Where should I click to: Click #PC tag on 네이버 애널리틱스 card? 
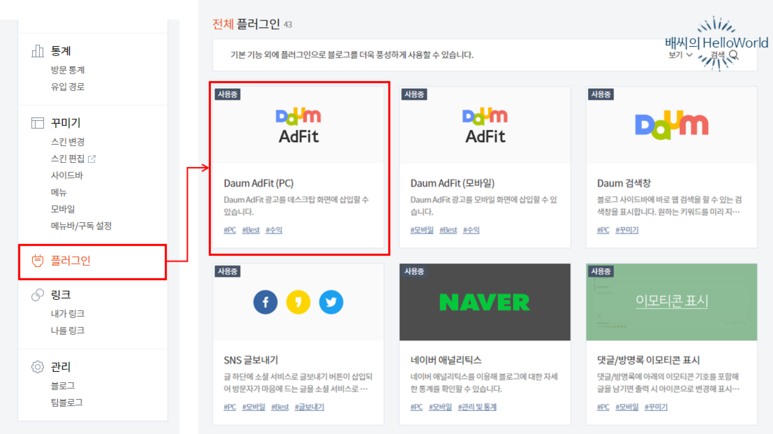point(417,407)
